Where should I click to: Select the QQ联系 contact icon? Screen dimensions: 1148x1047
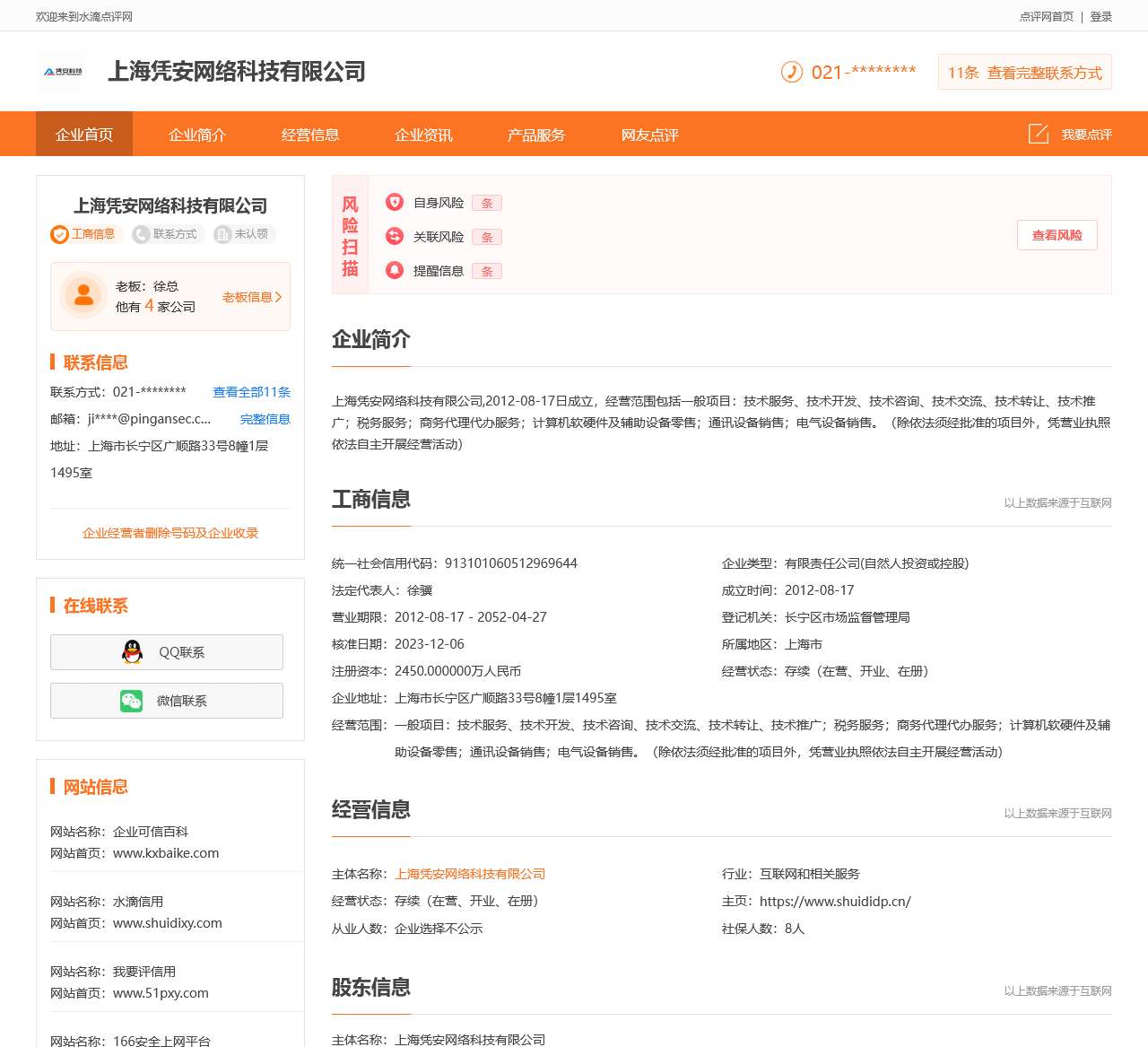click(131, 652)
